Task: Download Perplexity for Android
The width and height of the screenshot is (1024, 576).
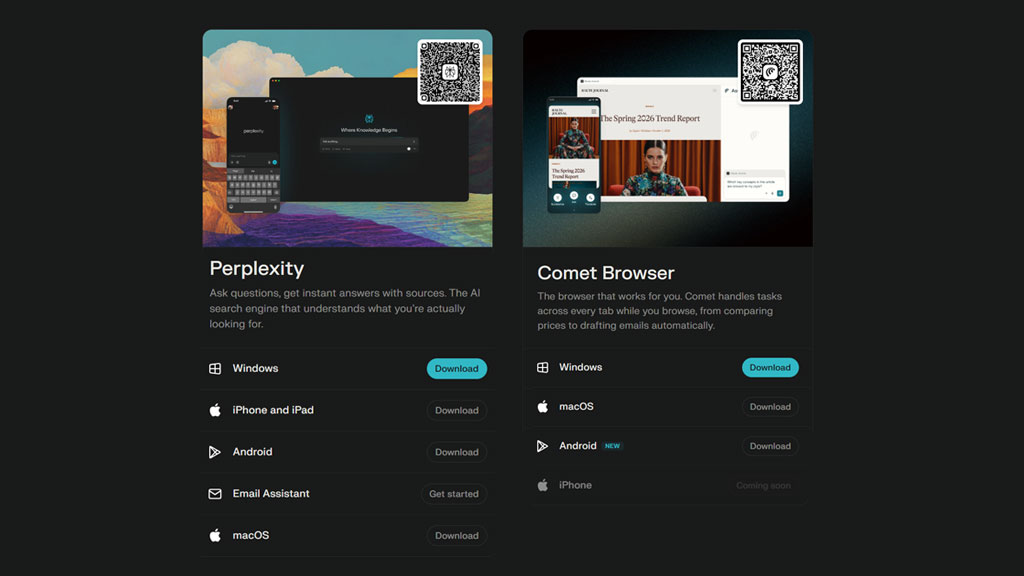Action: tap(456, 452)
